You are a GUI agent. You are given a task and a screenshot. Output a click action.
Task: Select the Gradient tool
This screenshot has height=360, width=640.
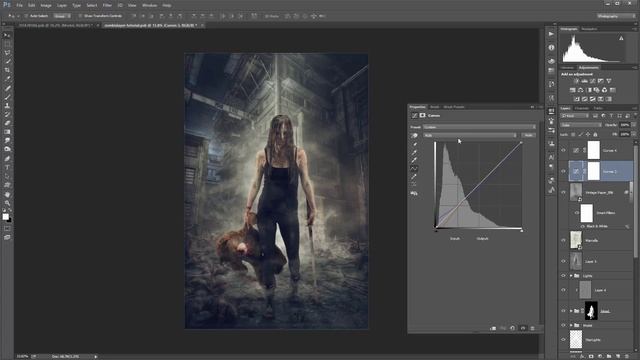click(7, 132)
